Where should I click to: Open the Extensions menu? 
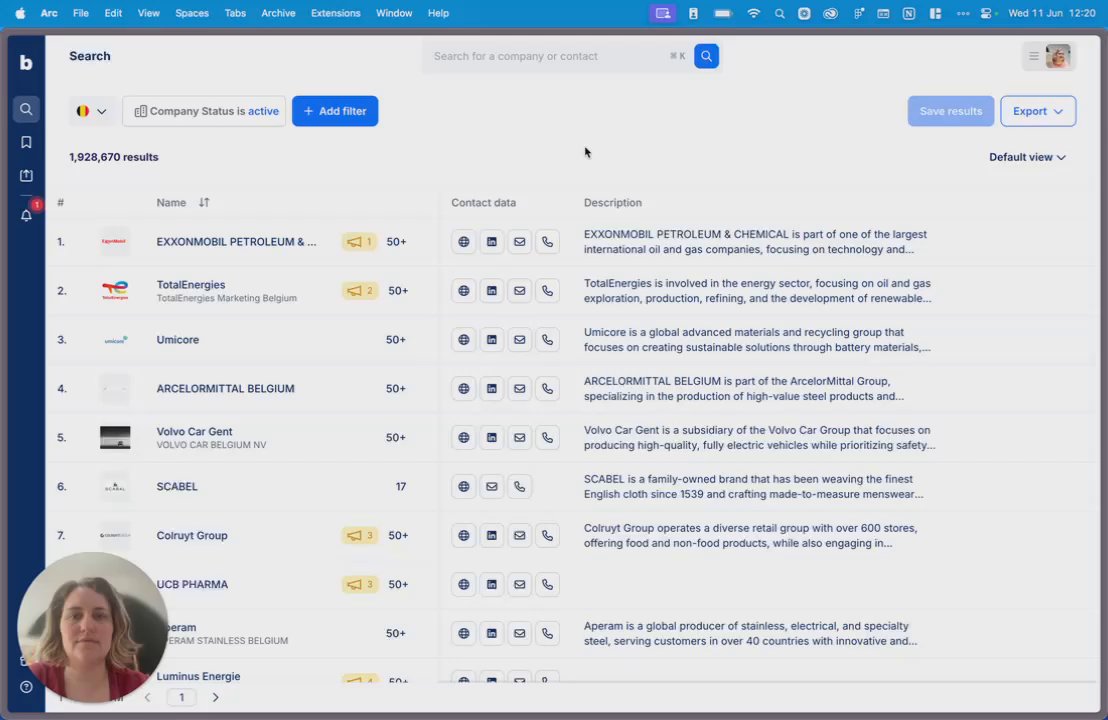click(335, 13)
